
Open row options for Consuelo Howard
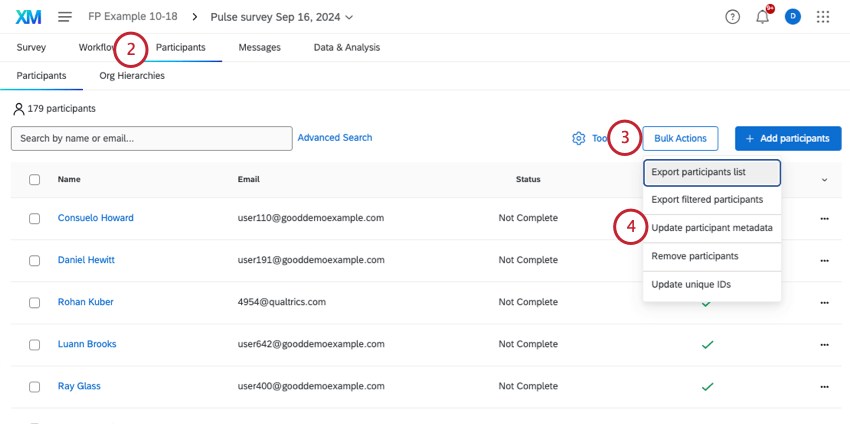tap(824, 218)
